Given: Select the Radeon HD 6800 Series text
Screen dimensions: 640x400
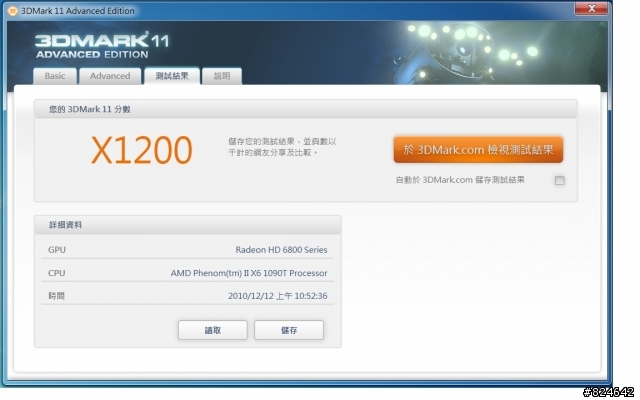Looking at the screenshot, I should [x=281, y=250].
